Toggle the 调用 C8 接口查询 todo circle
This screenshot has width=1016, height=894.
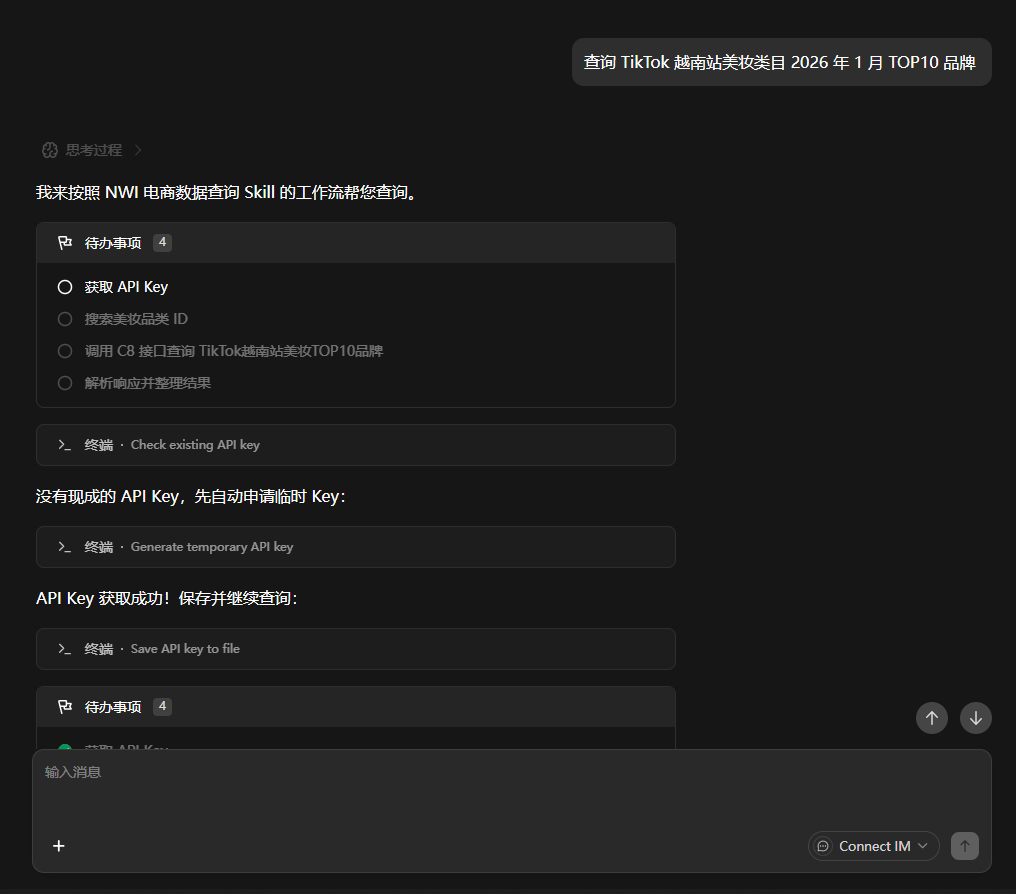pyautogui.click(x=65, y=351)
